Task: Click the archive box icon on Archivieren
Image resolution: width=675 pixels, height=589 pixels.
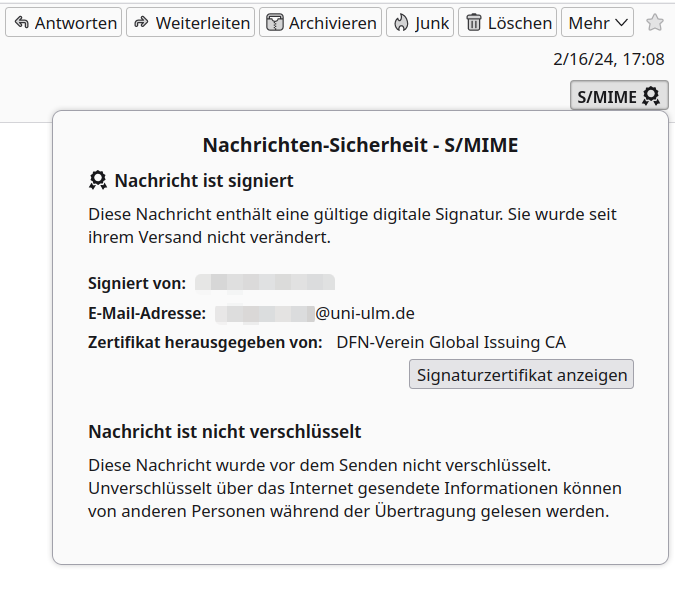Action: point(274,22)
